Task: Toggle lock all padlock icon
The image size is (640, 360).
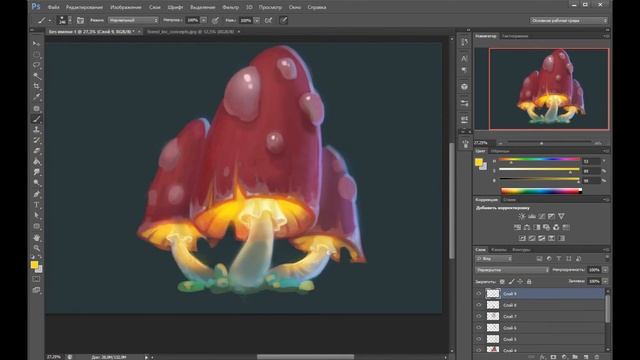Action: click(529, 282)
